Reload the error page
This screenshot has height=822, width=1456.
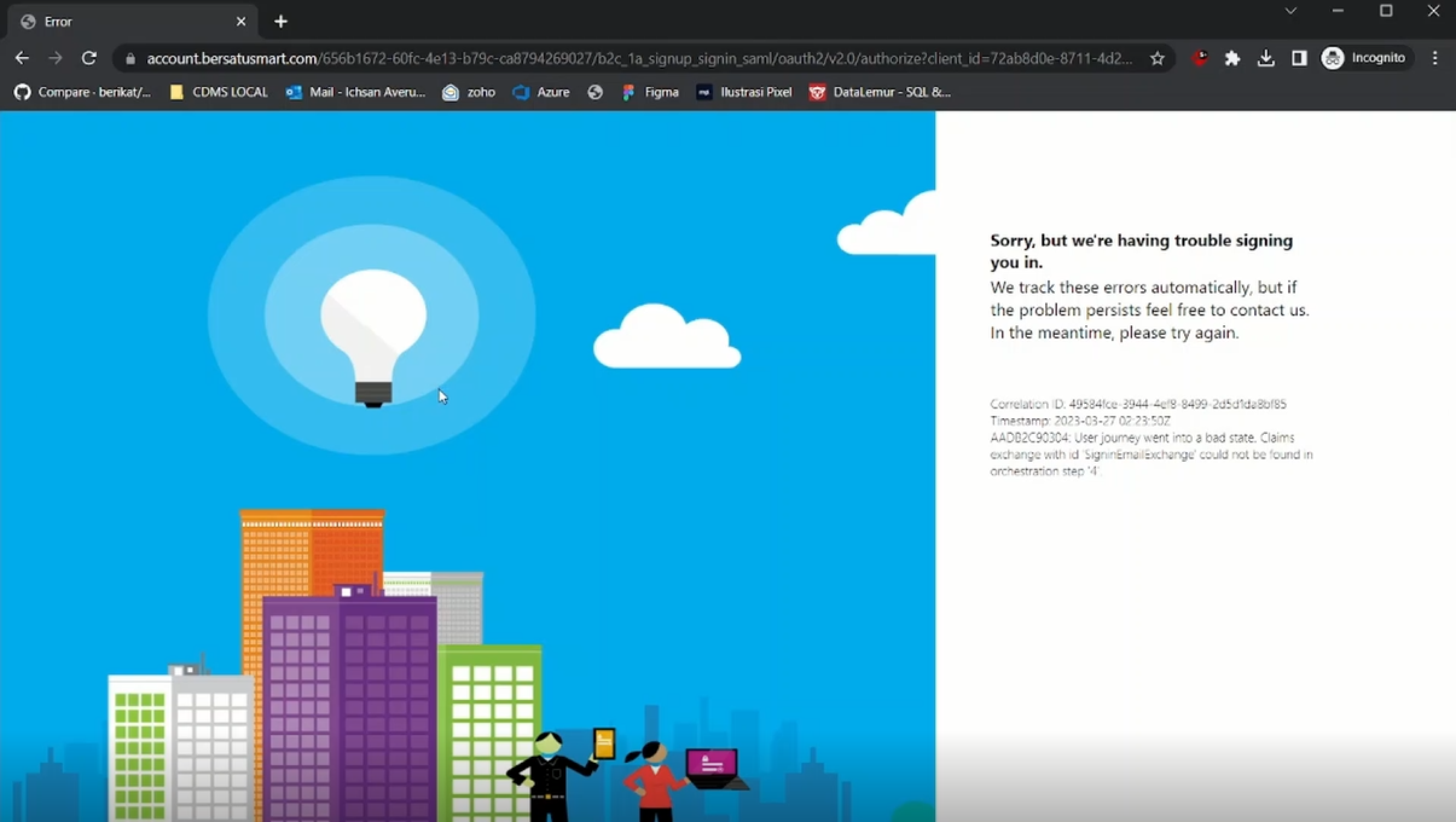pos(89,58)
